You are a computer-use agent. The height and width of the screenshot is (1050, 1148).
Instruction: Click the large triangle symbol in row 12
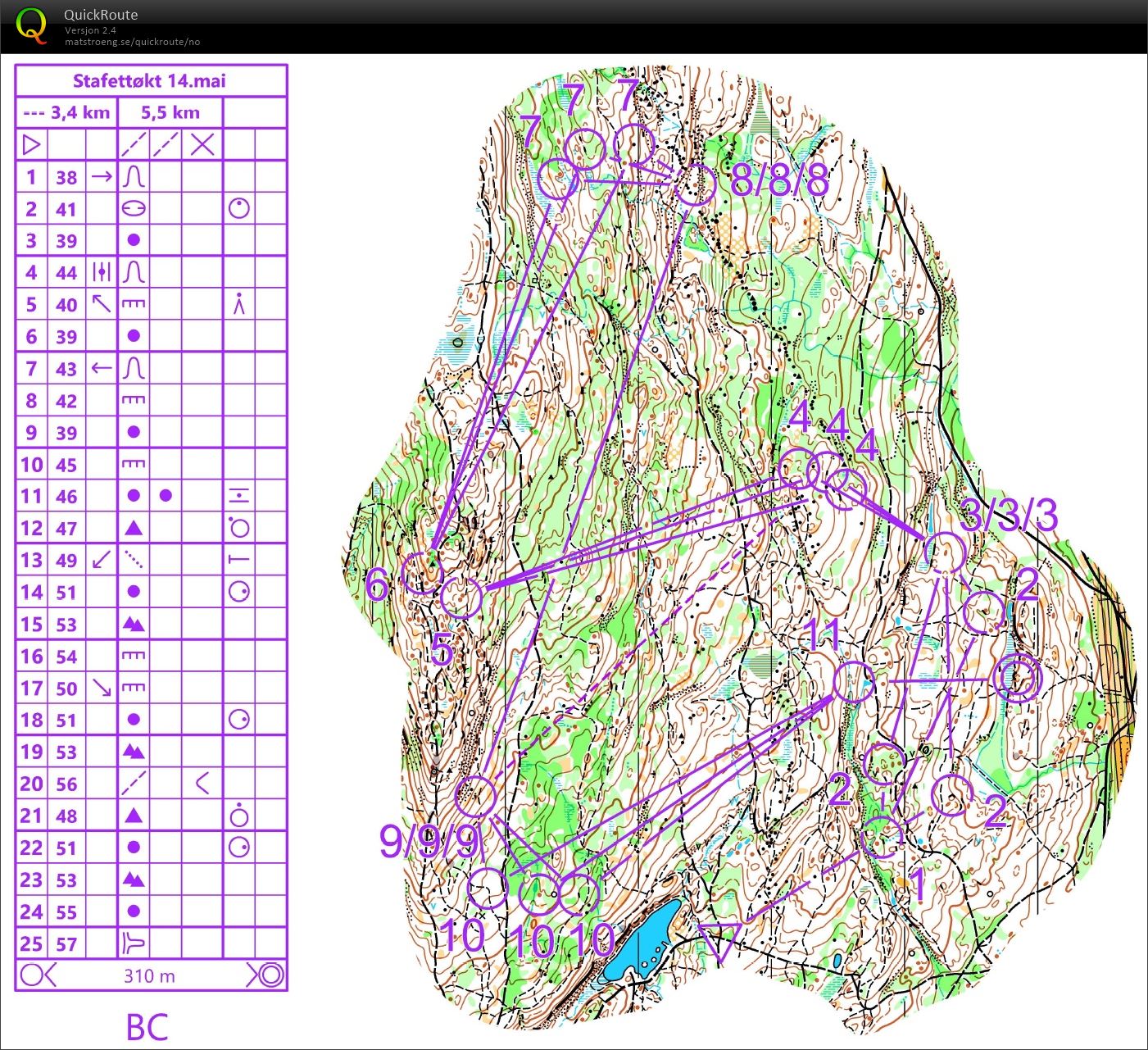click(134, 528)
